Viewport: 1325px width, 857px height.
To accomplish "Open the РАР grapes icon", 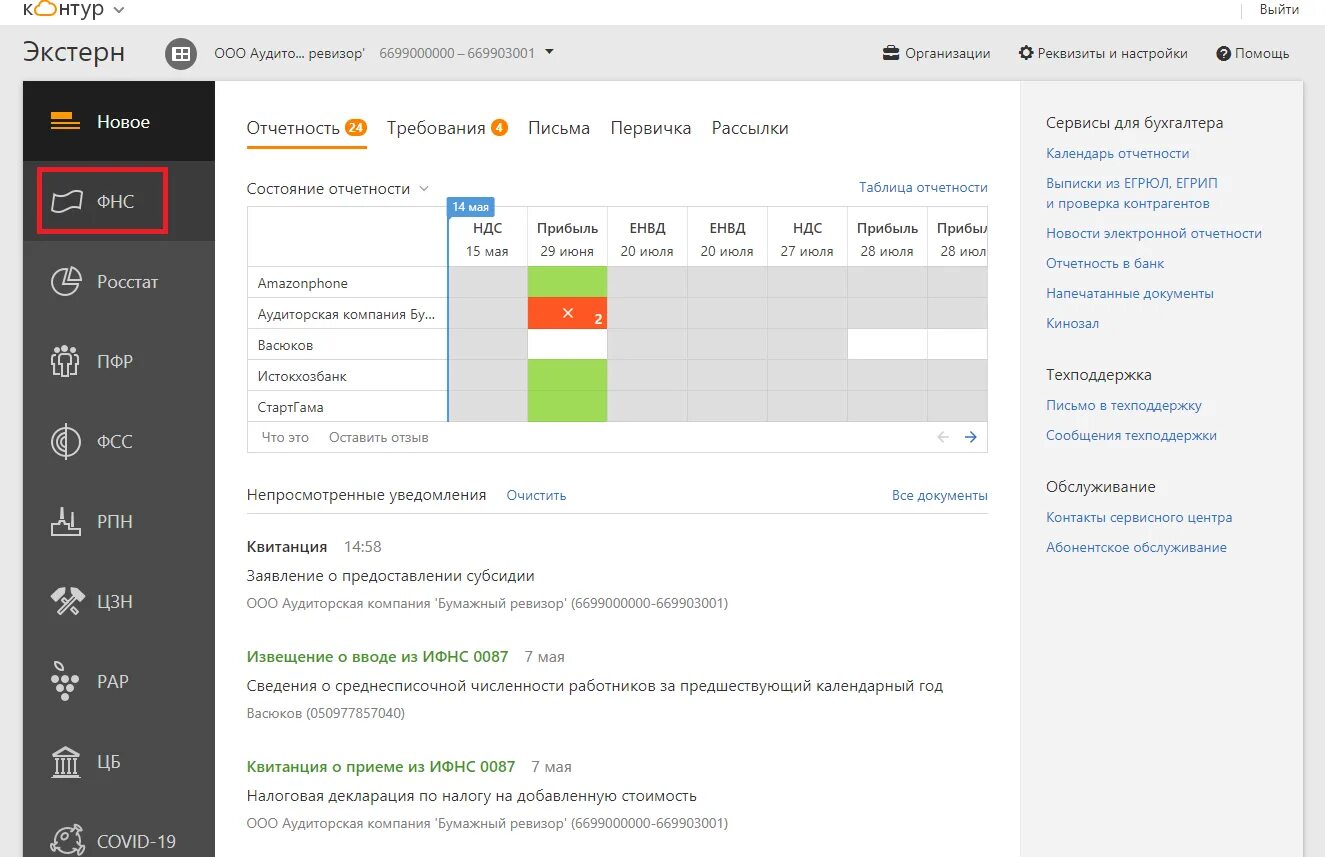I will (x=65, y=681).
